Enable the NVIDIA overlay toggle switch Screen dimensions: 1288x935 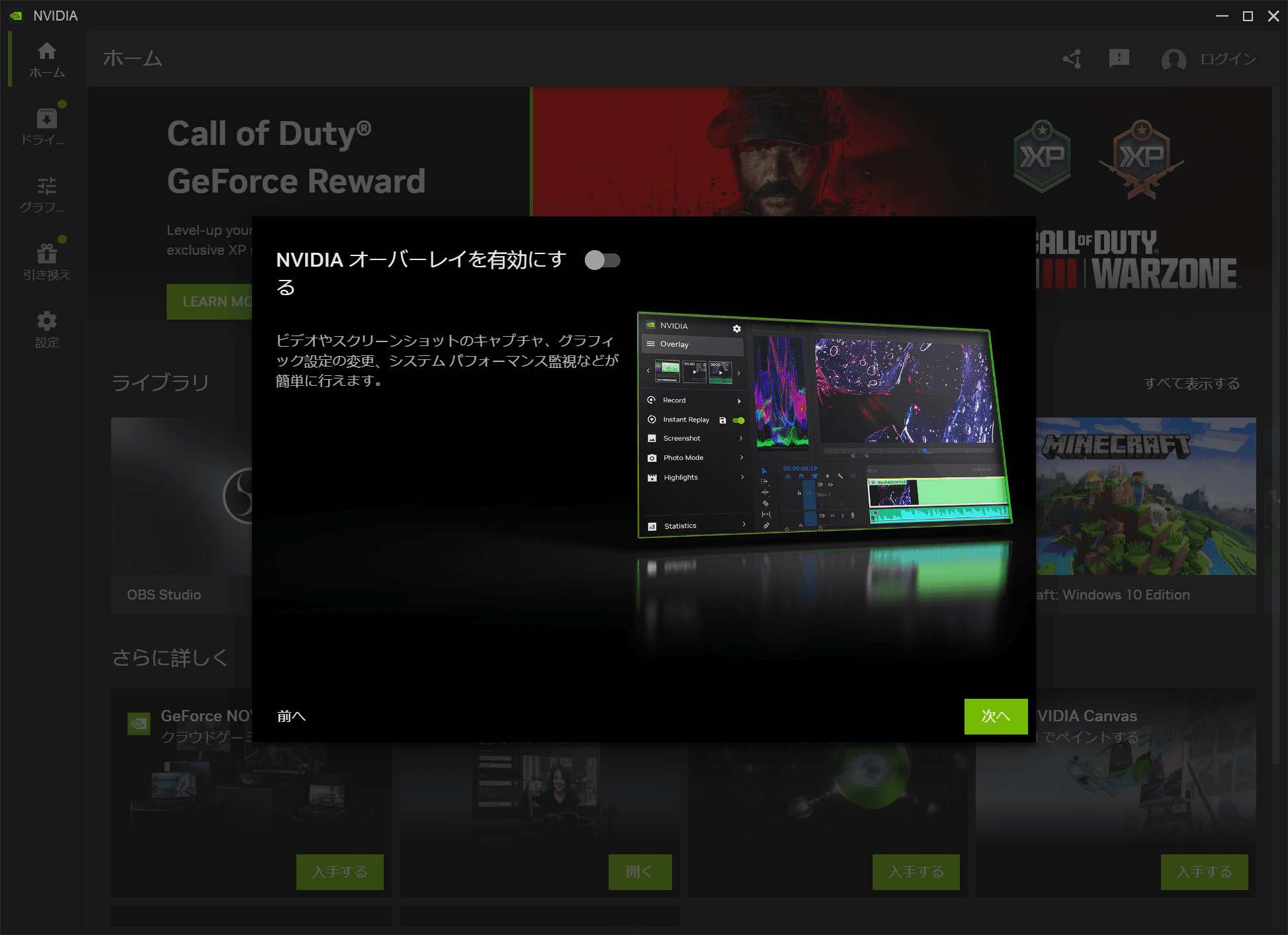point(602,260)
